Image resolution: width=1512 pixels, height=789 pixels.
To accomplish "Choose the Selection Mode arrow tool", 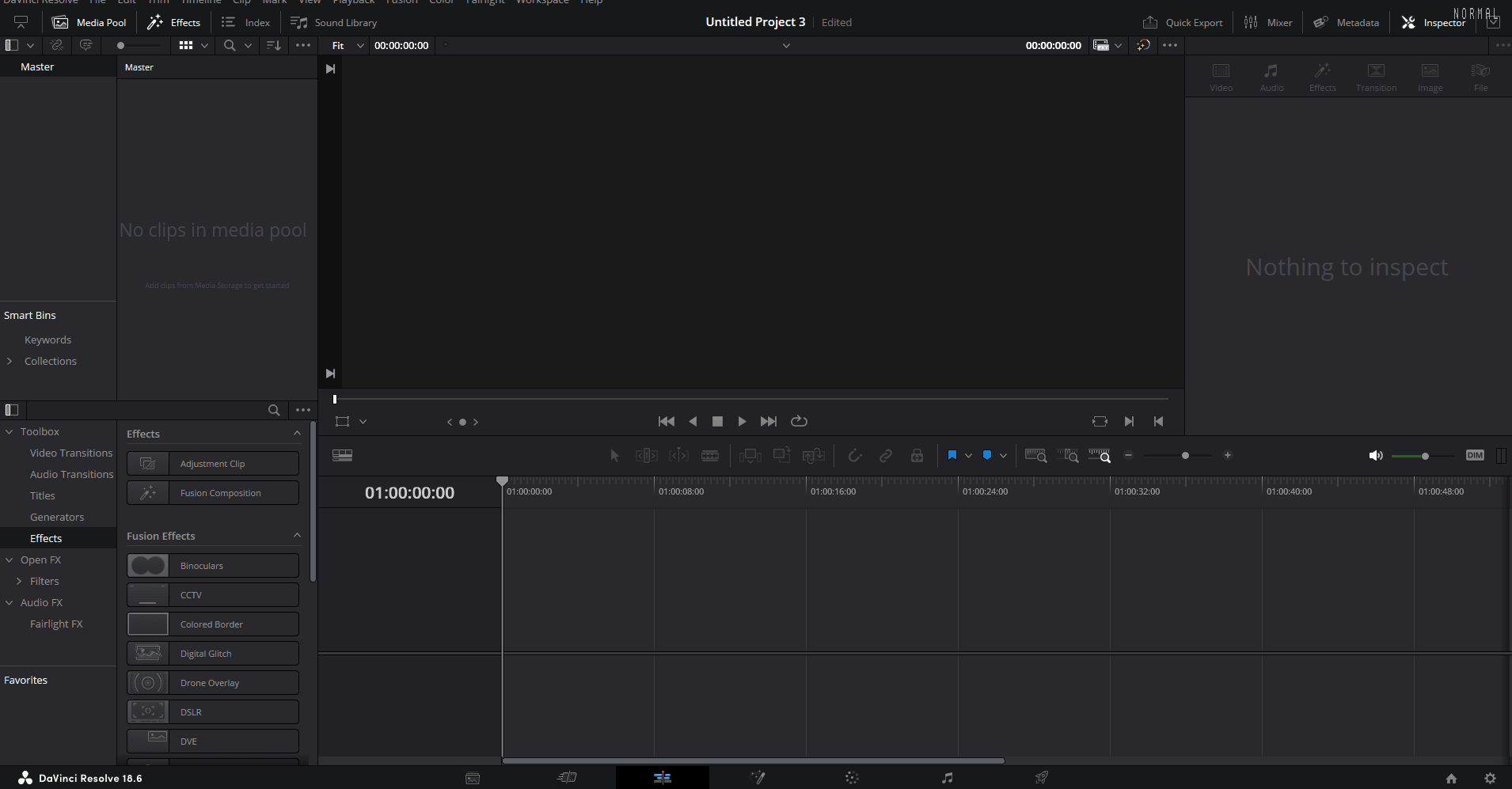I will 614,455.
